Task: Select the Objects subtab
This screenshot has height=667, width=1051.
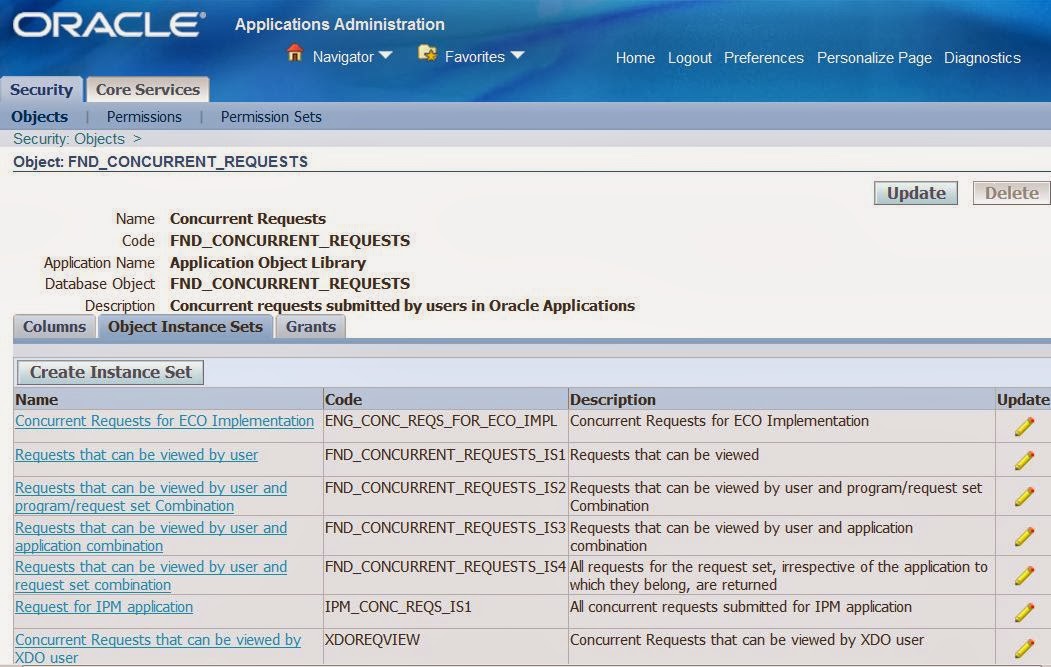Action: click(x=40, y=117)
